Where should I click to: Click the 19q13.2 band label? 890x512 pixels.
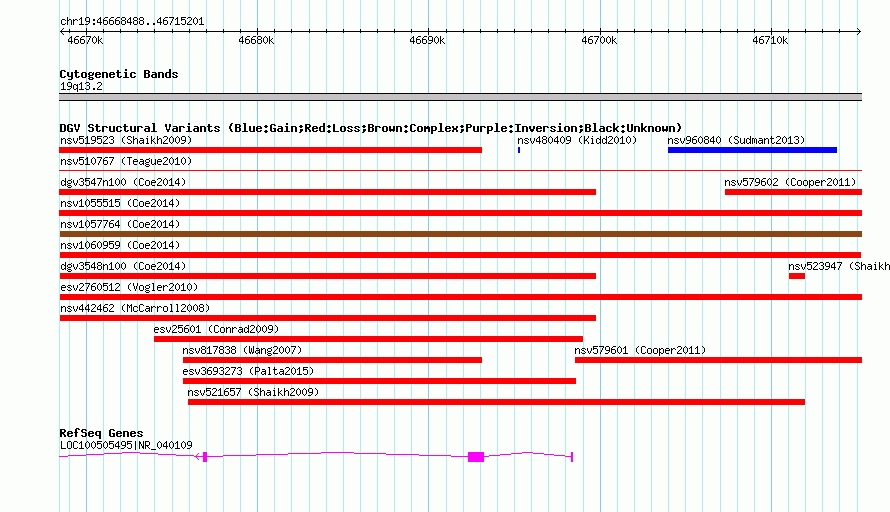(x=81, y=86)
